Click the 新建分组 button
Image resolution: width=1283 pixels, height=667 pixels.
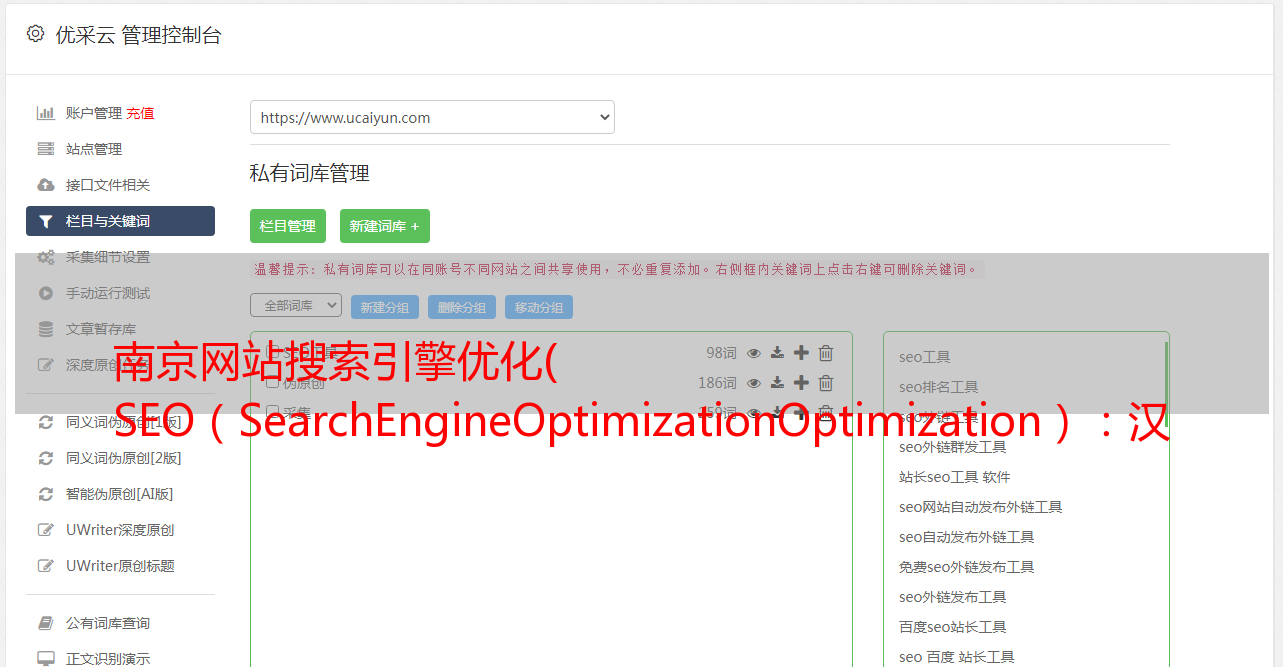pyautogui.click(x=385, y=307)
